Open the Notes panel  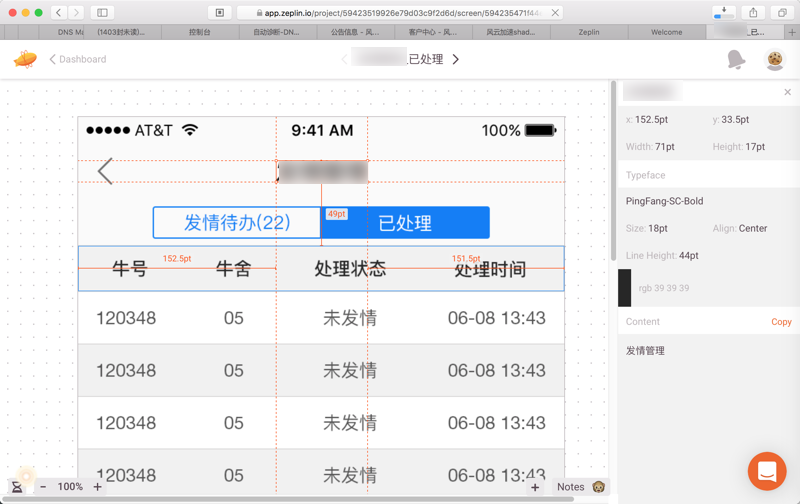(x=581, y=487)
